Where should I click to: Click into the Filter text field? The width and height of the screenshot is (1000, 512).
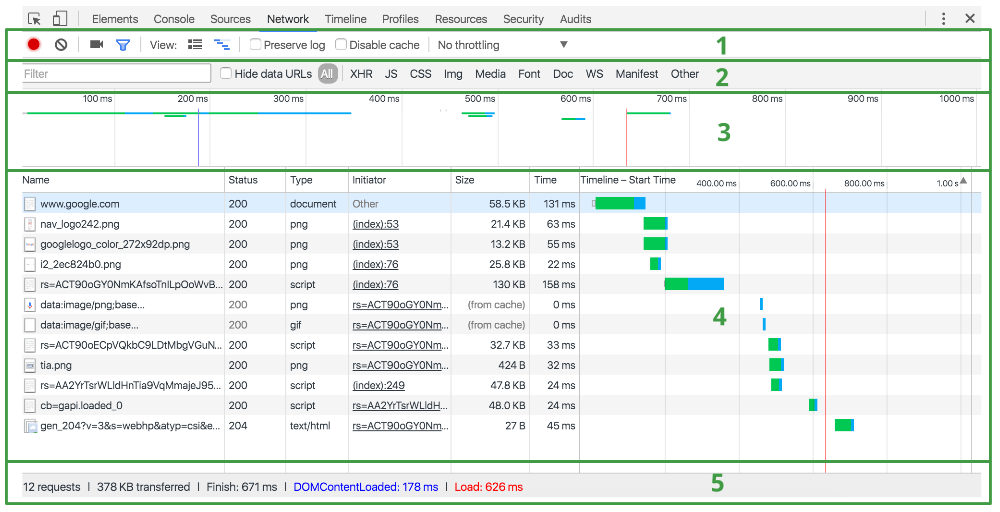116,74
